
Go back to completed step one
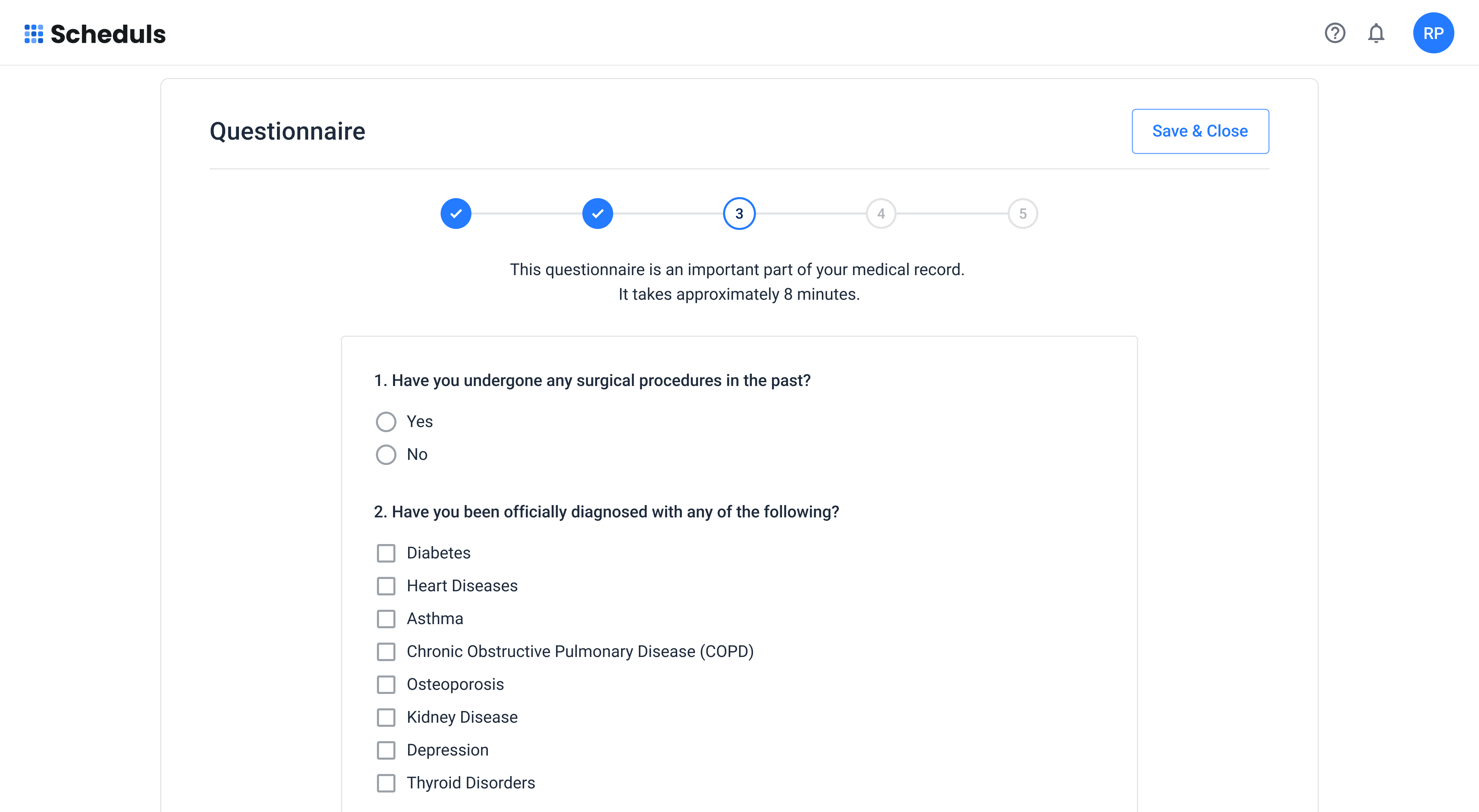456,214
